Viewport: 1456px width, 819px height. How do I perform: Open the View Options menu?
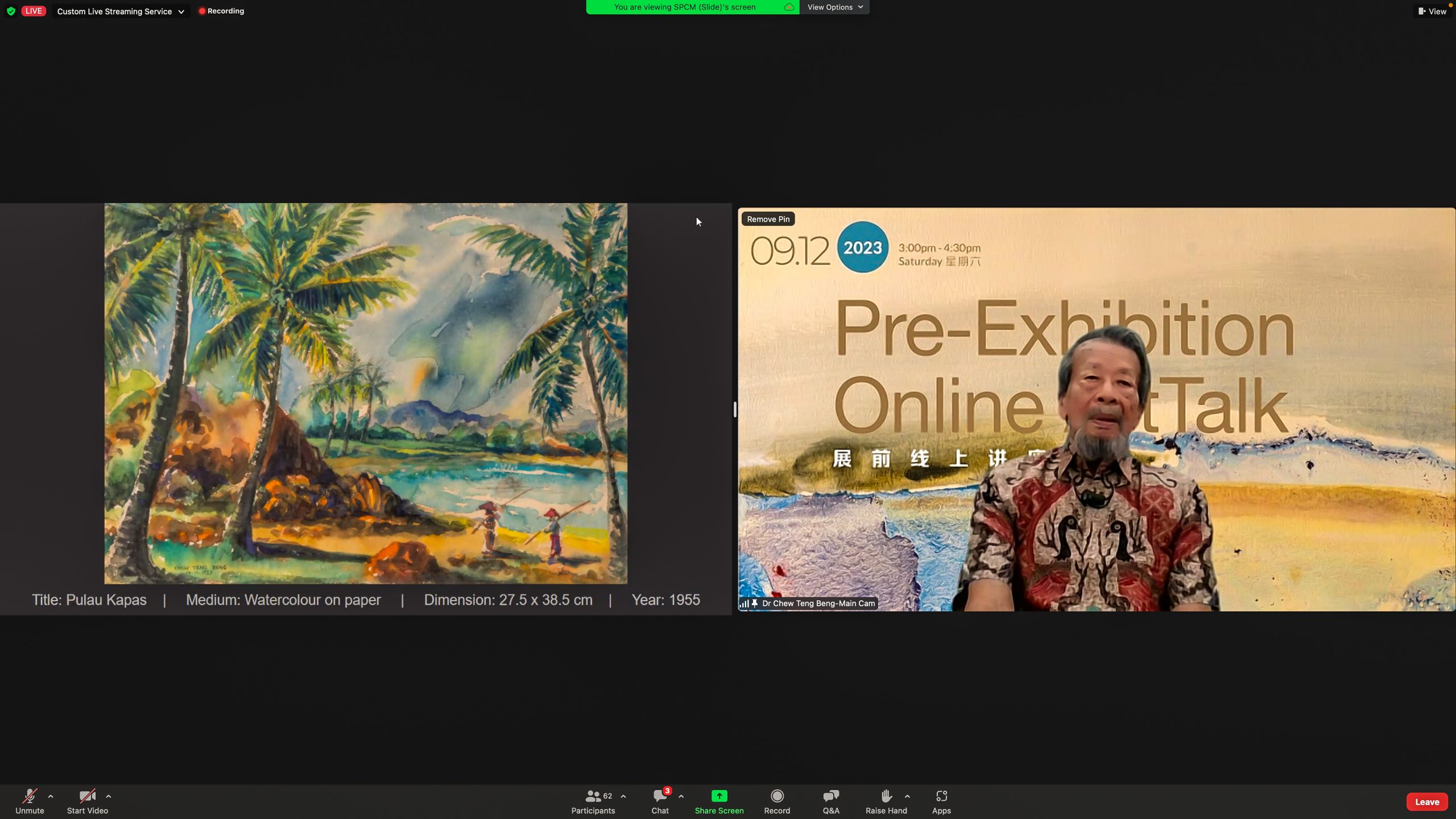834,7
